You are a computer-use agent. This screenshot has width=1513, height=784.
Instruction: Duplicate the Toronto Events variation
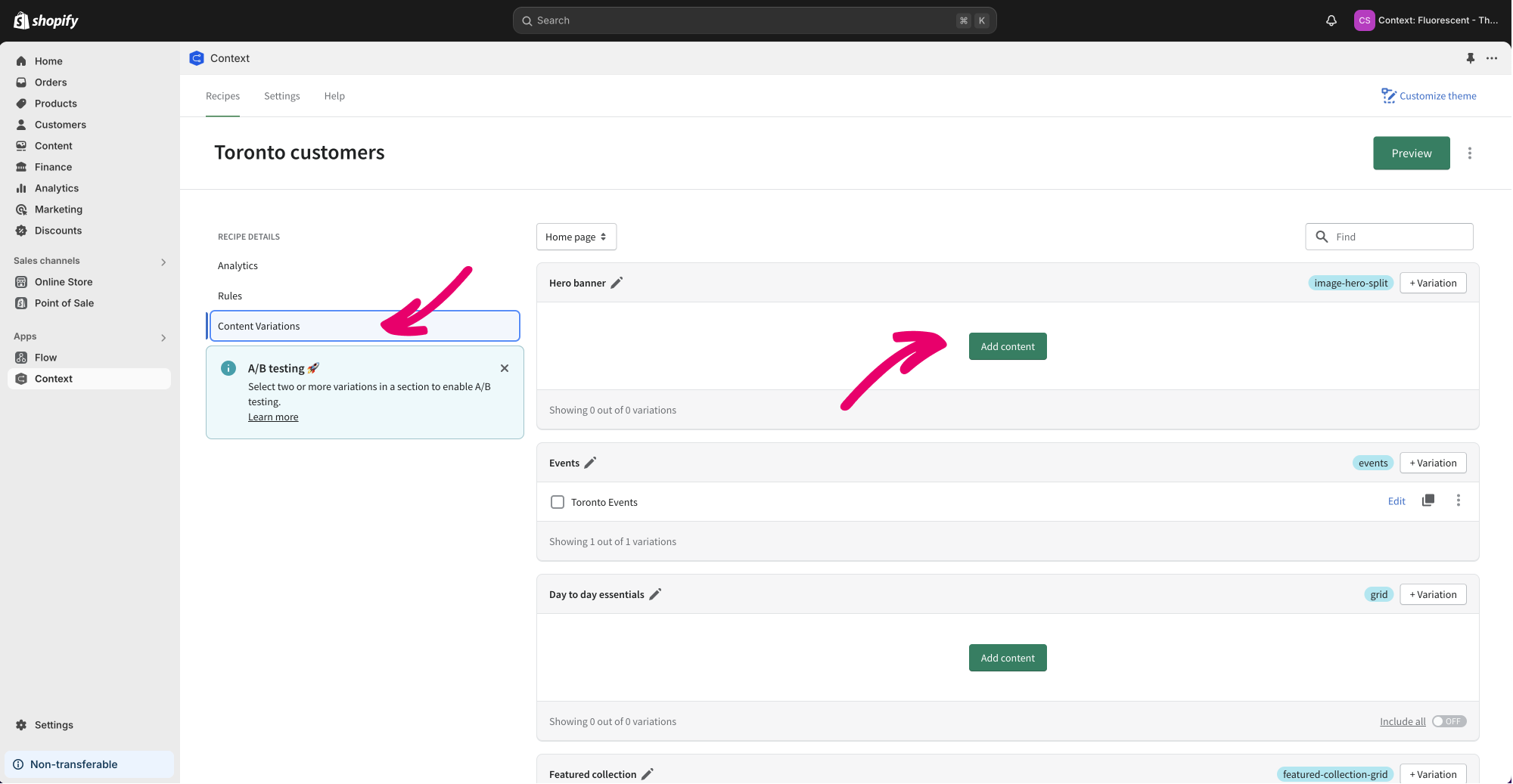(1428, 500)
